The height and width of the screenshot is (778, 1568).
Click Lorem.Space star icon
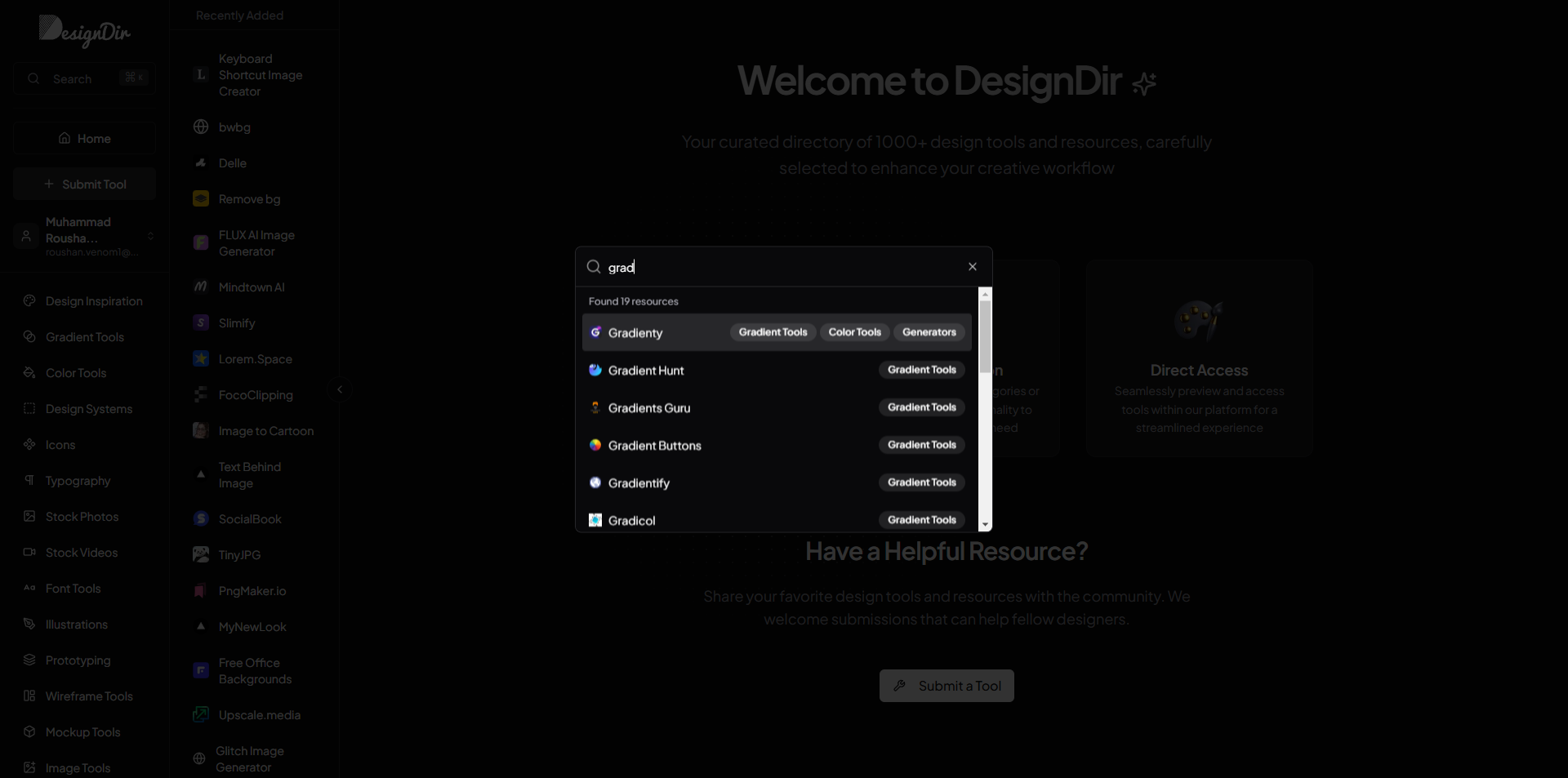tap(201, 358)
